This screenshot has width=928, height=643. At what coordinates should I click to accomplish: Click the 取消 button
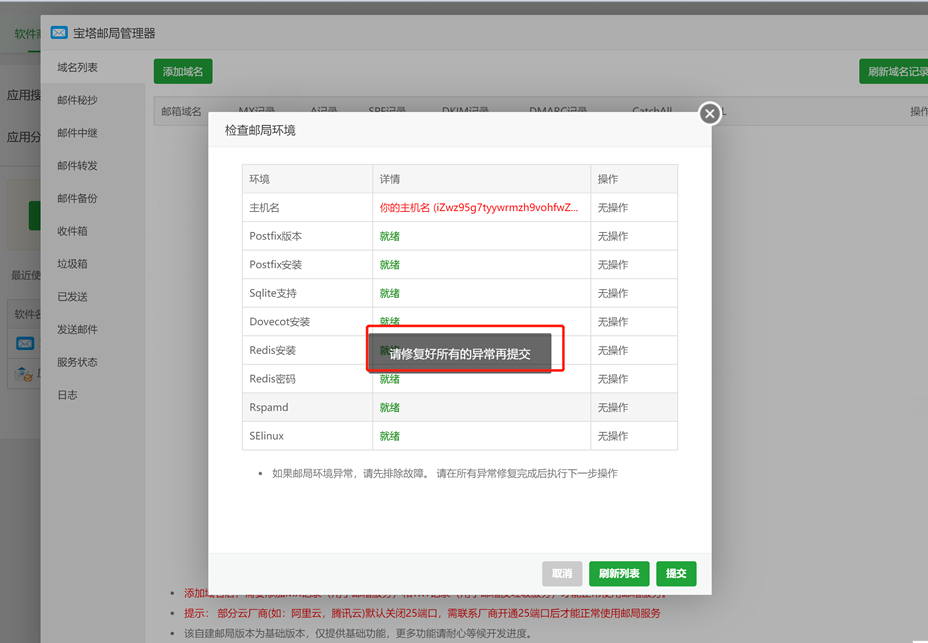pyautogui.click(x=562, y=573)
